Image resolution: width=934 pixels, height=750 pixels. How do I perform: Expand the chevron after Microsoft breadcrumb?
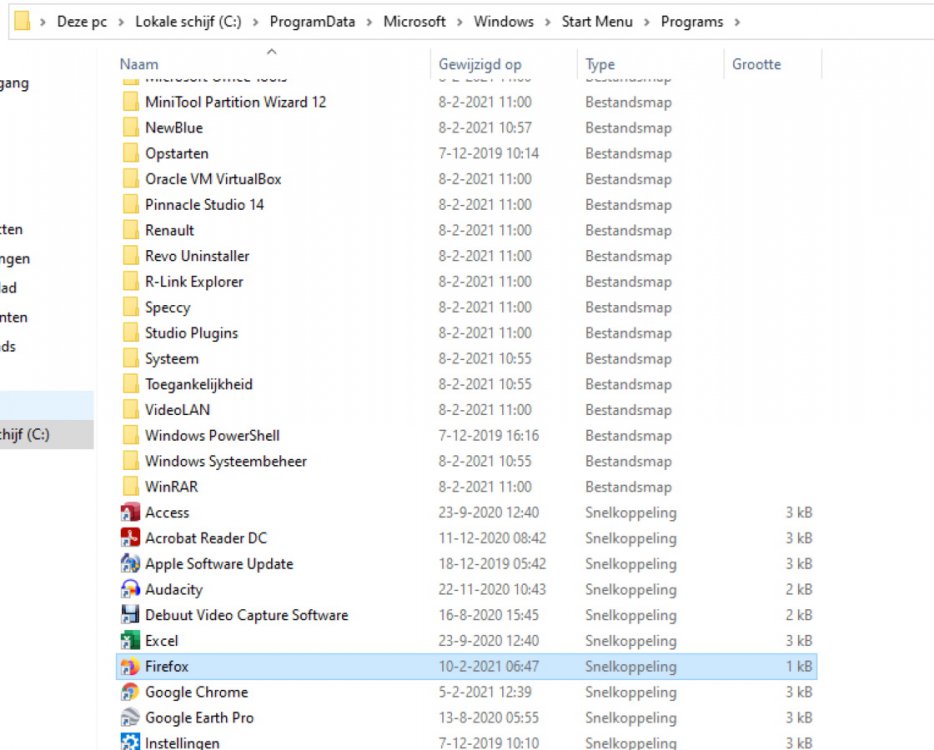point(460,22)
